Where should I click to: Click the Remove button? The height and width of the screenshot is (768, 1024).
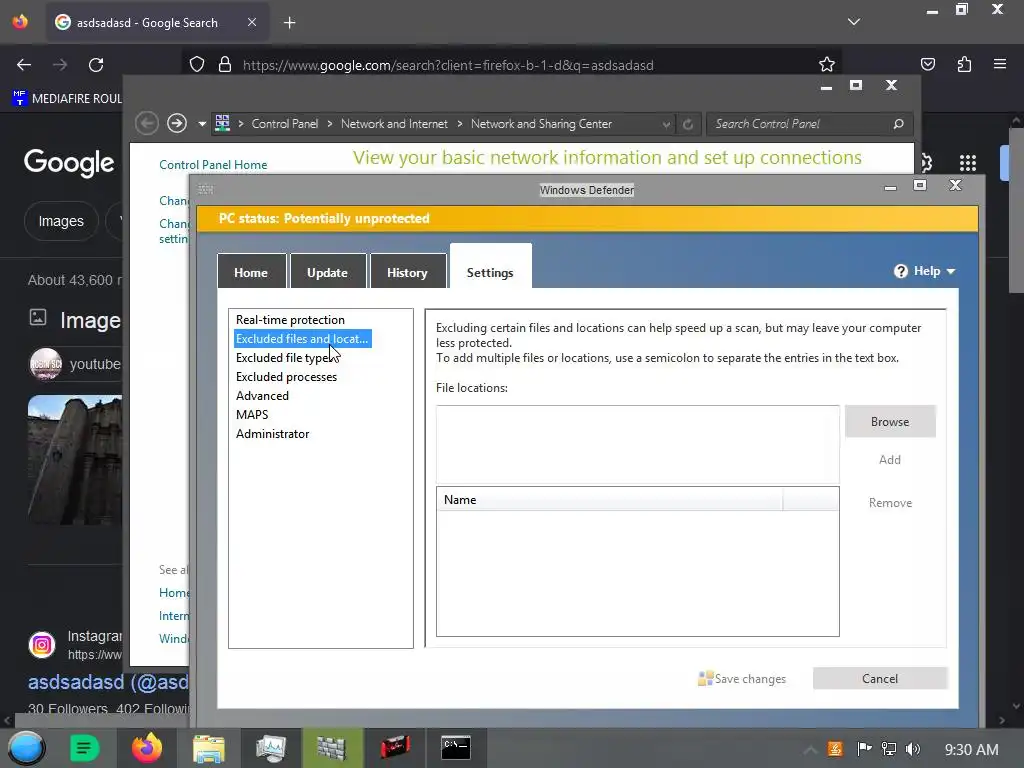pos(890,503)
